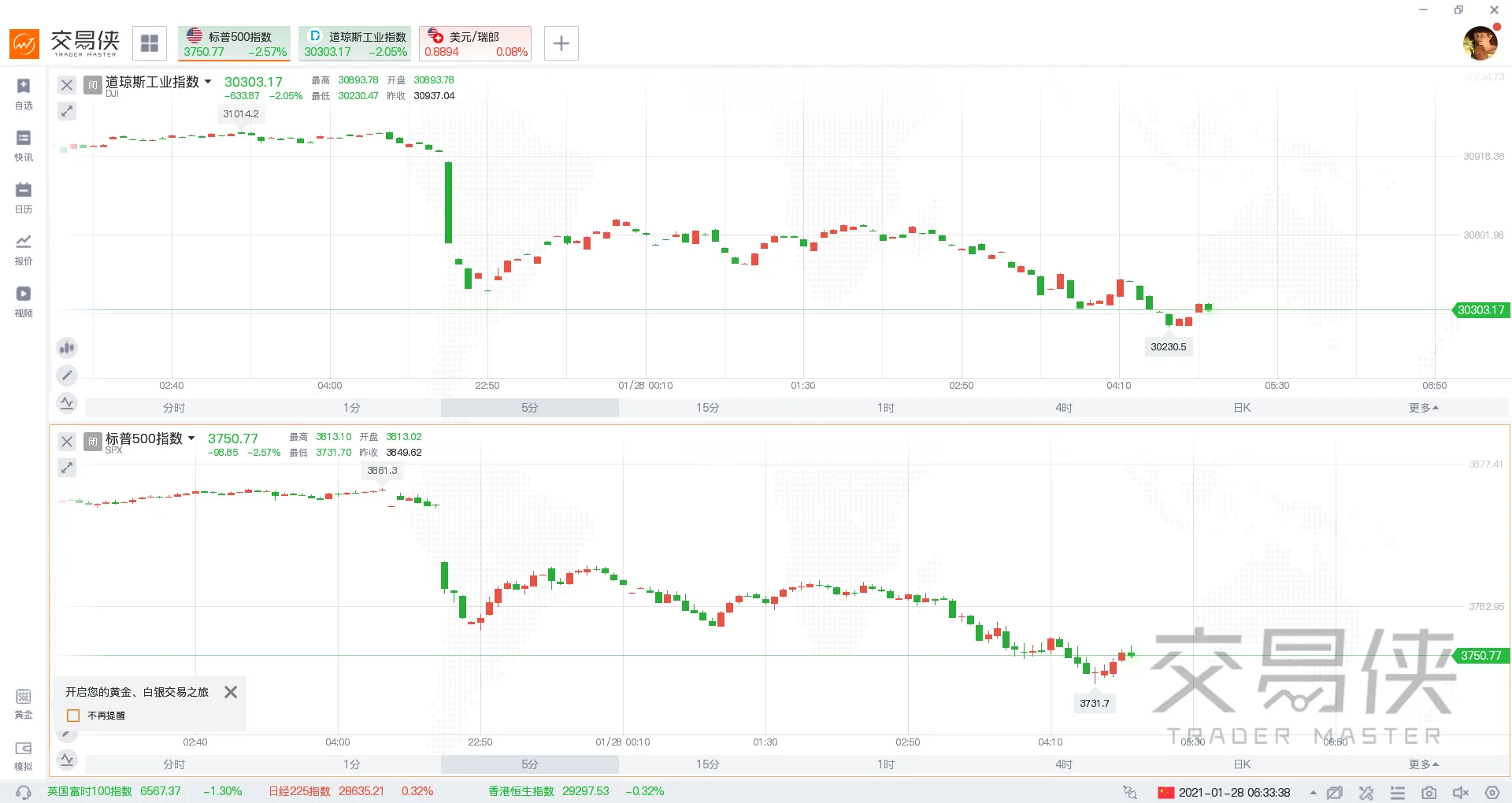The width and height of the screenshot is (1512, 803).
Task: Open customer service headset icon
Action: click(x=24, y=792)
